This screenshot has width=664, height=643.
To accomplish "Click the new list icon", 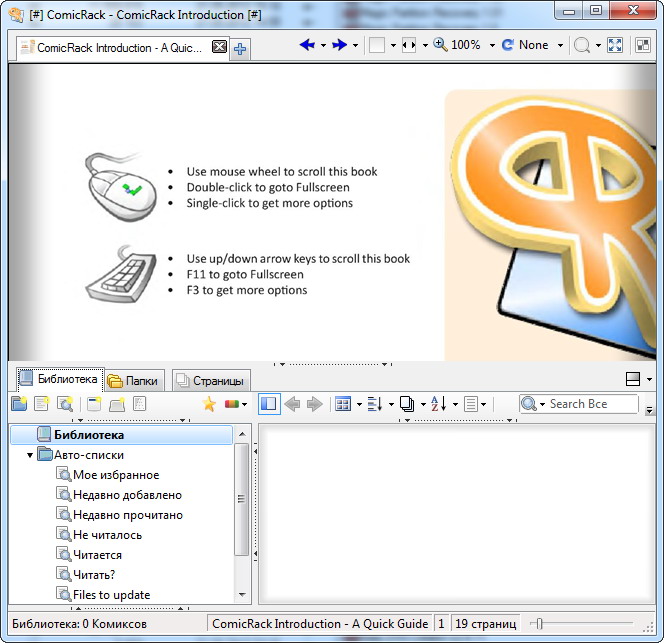I will pos(42,404).
